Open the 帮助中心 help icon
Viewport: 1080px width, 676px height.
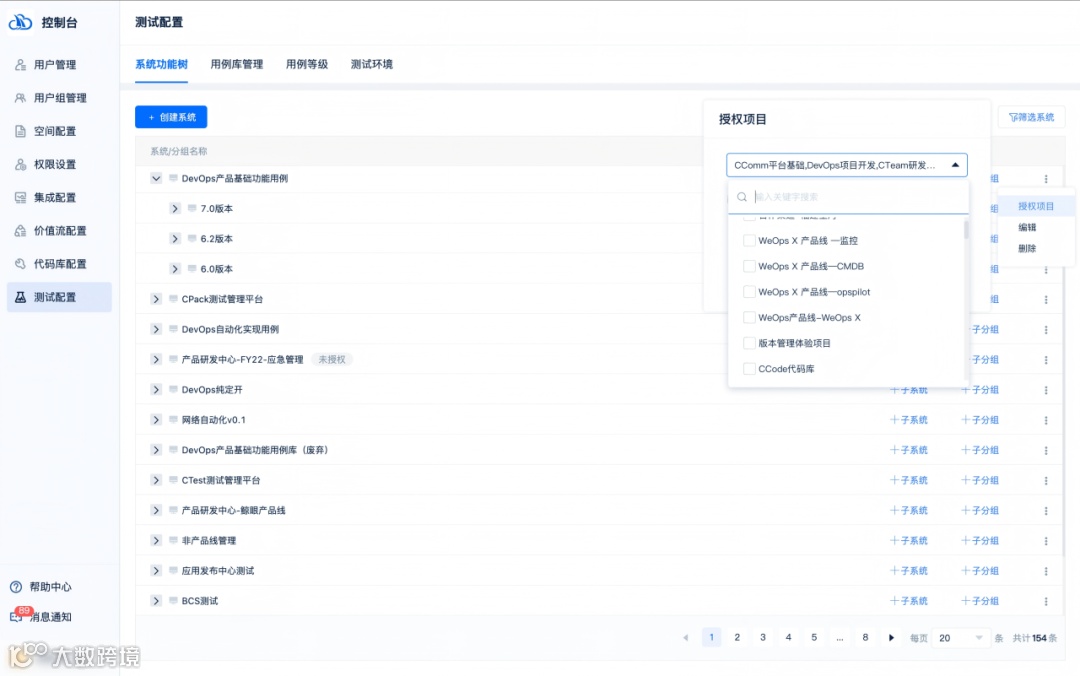point(16,587)
